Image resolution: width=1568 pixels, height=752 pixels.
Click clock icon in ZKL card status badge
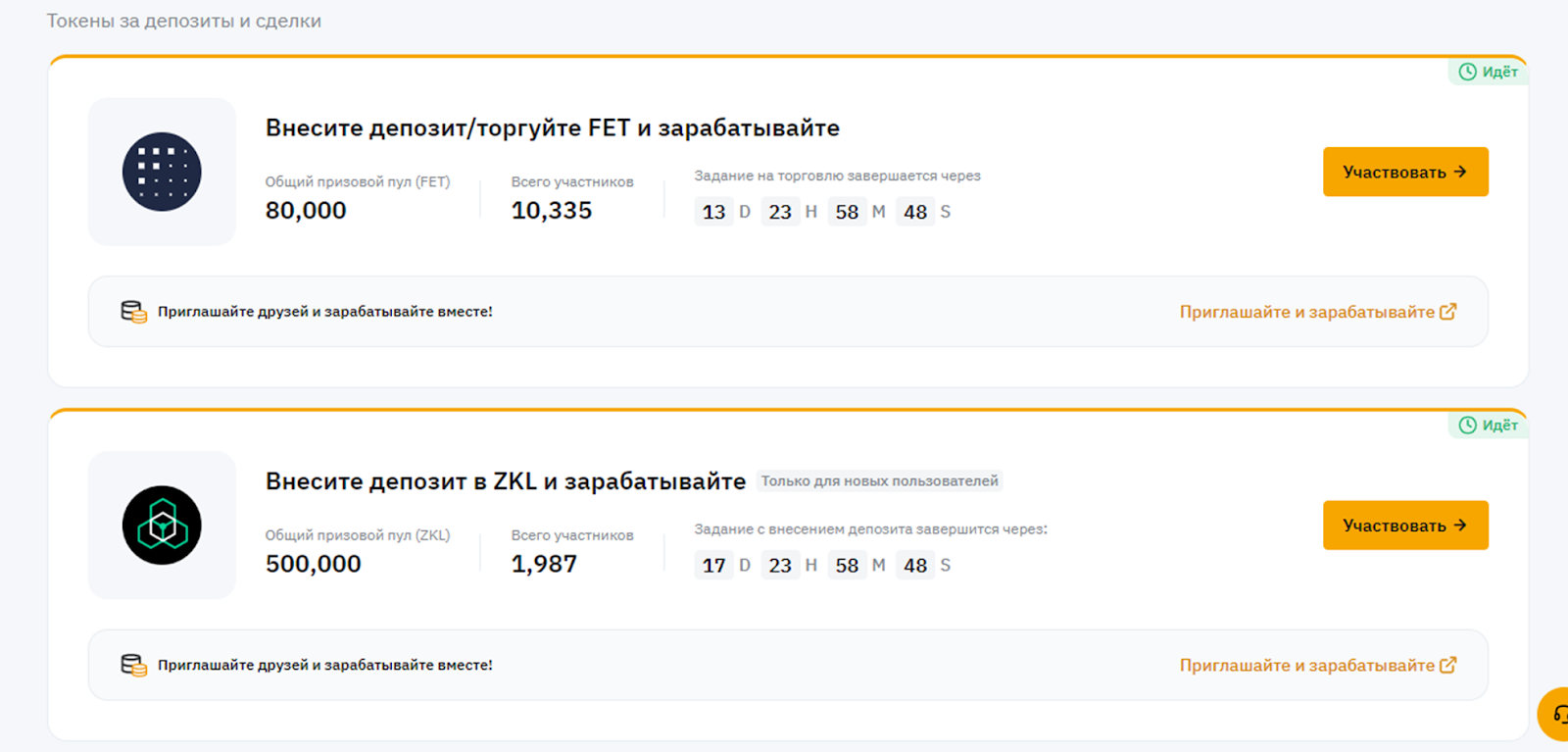point(1467,425)
